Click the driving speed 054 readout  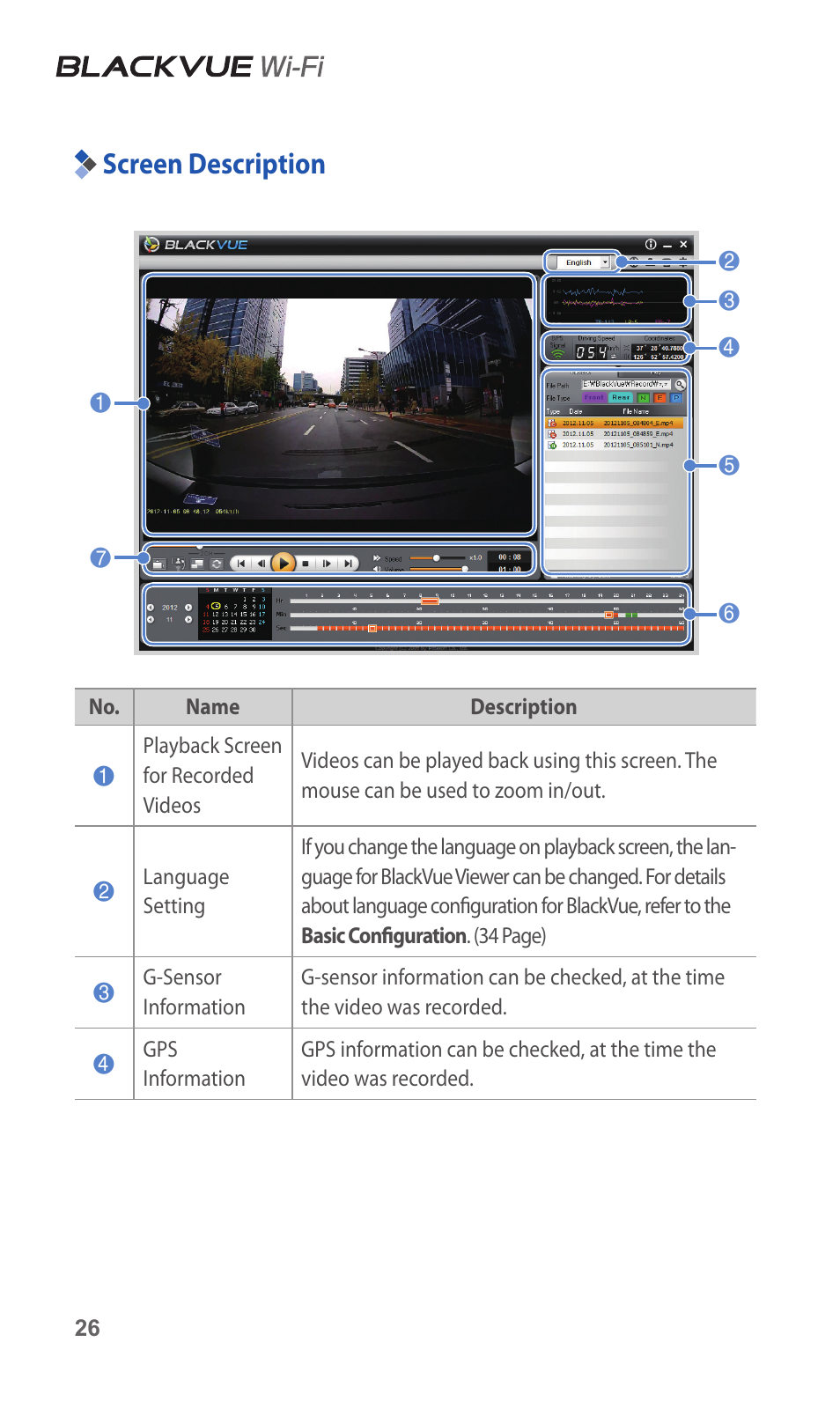[x=592, y=352]
